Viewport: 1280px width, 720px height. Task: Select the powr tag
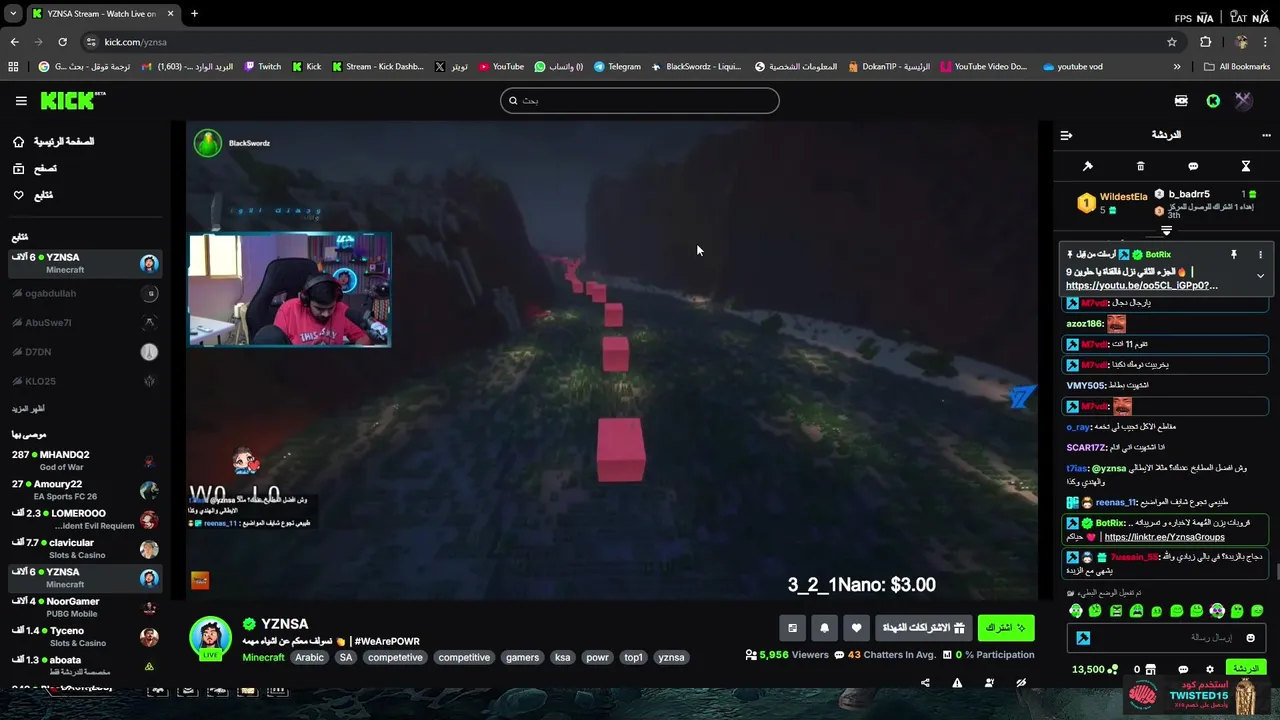click(597, 658)
